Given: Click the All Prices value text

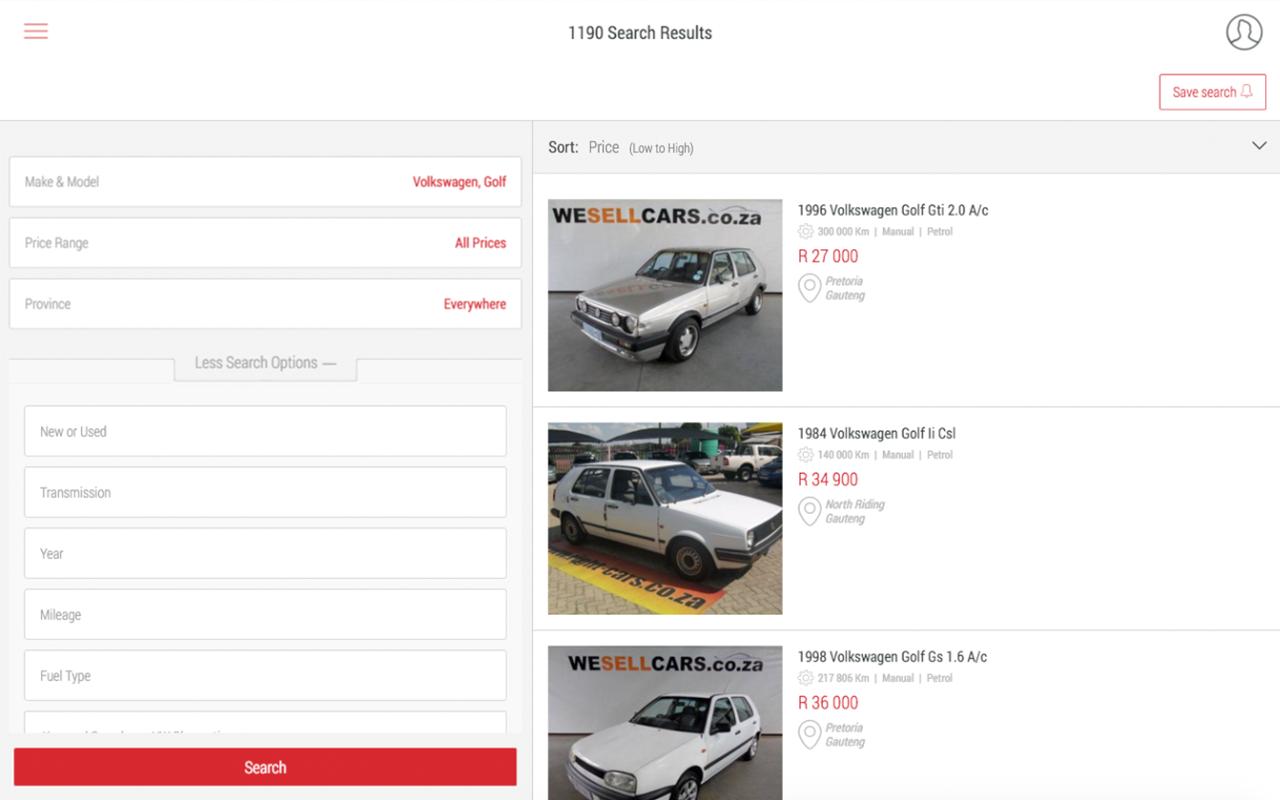Looking at the screenshot, I should (x=480, y=243).
